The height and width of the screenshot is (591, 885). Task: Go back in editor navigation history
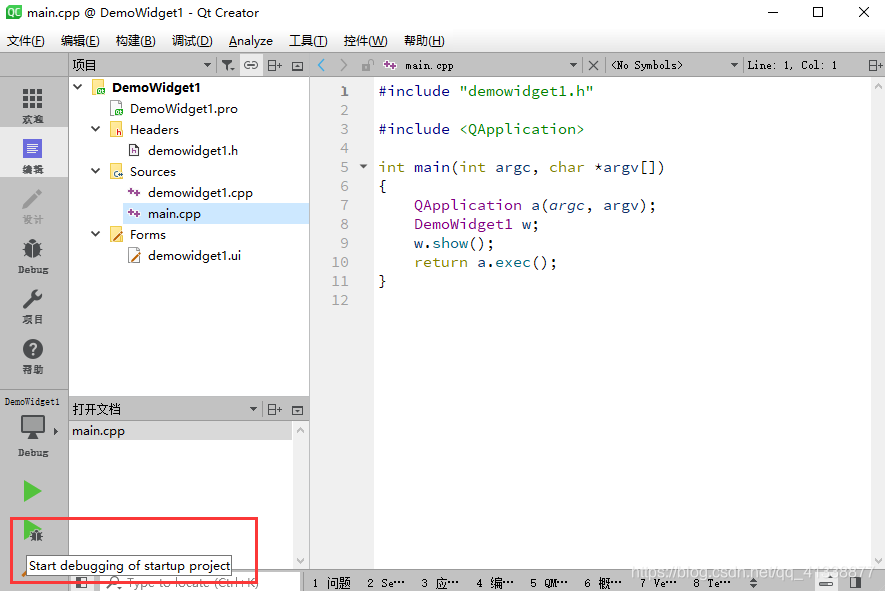[x=321, y=65]
